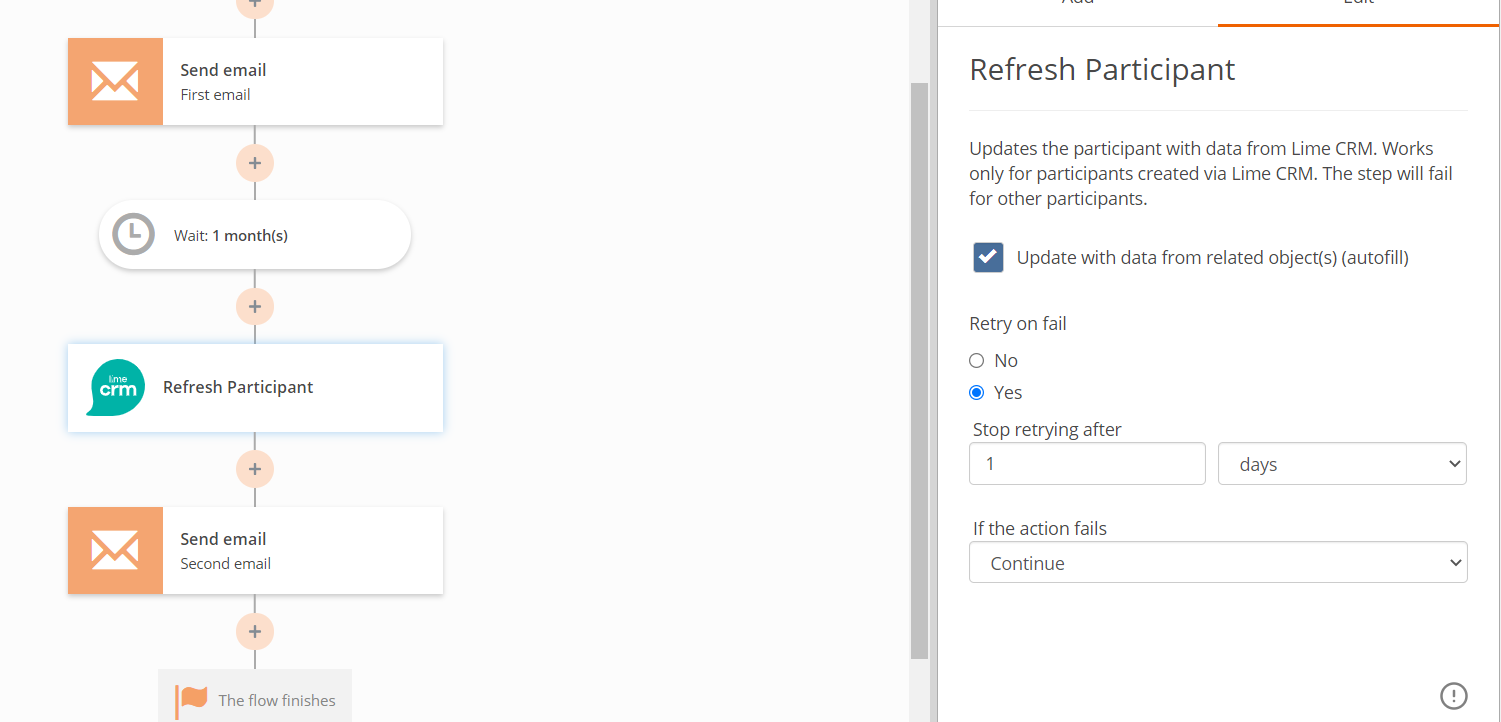Select the Wait 1 month(s) step

254,234
